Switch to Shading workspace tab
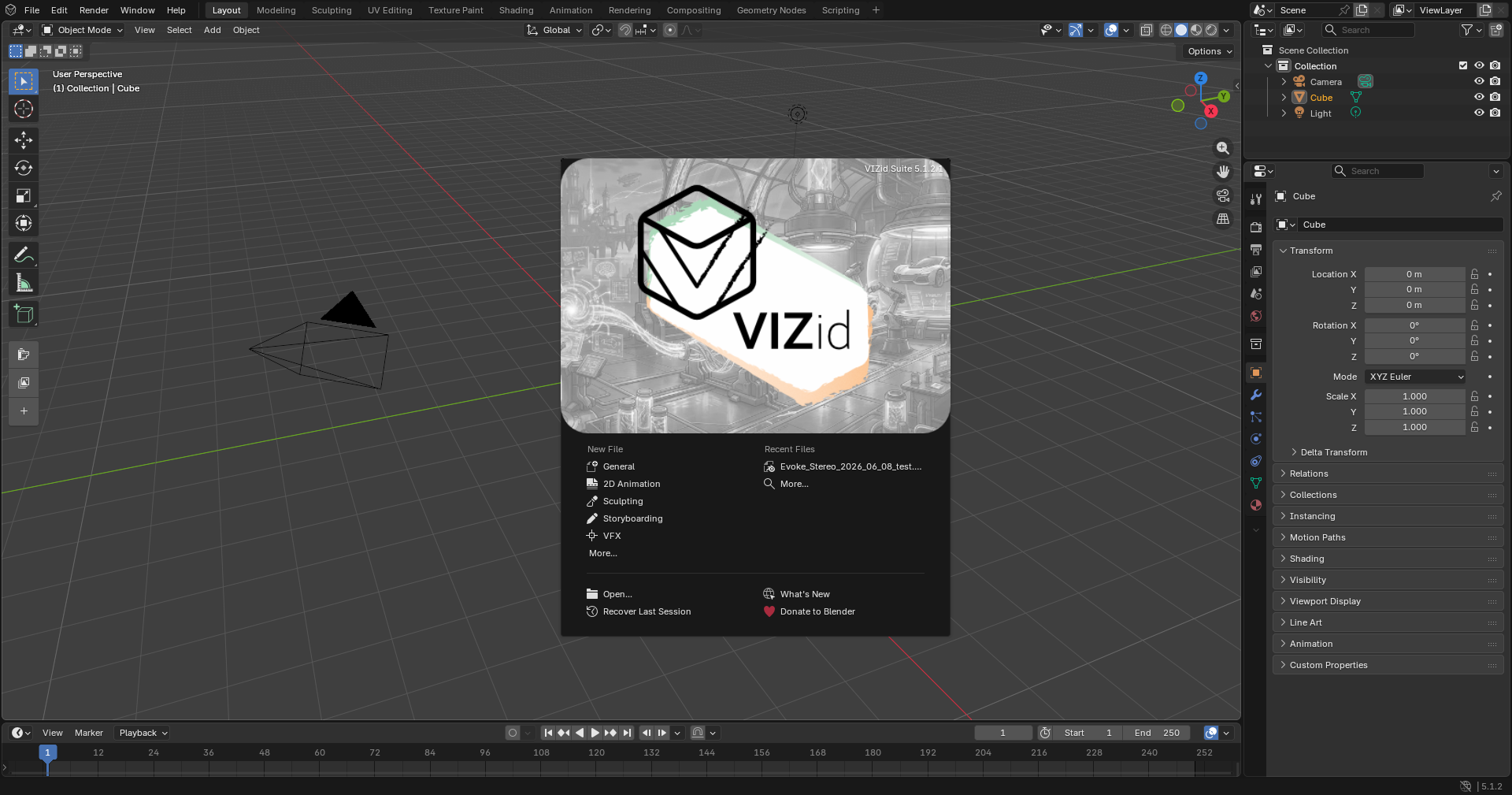Image resolution: width=1512 pixels, height=795 pixels. pos(516,10)
